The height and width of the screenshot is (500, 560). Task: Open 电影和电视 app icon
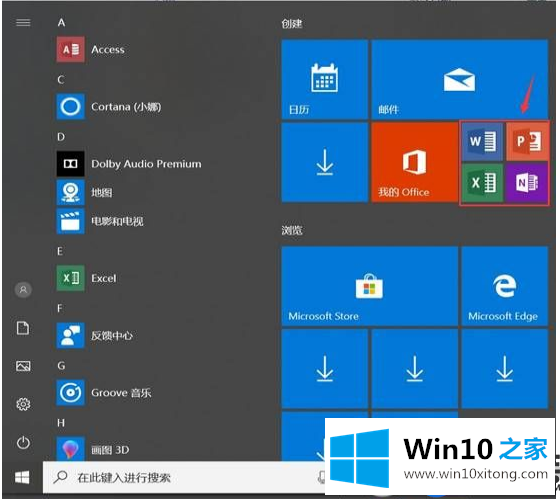click(x=70, y=221)
